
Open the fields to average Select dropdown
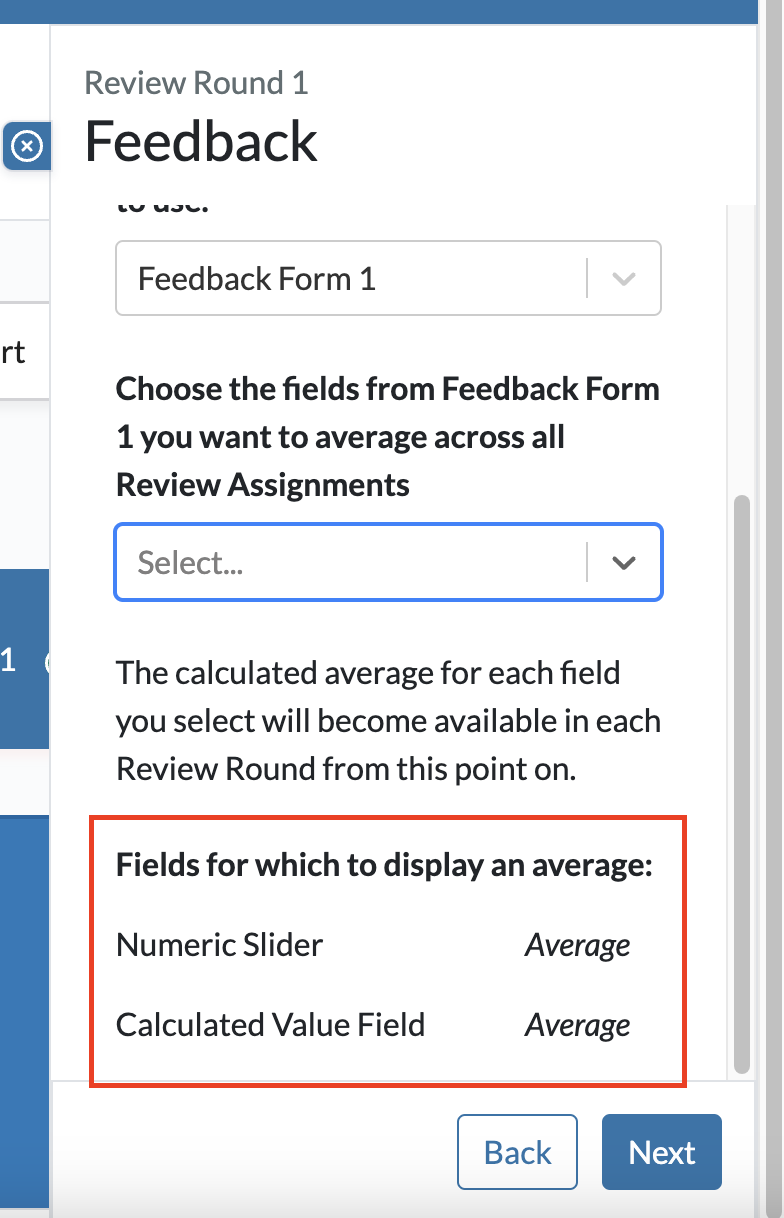[x=388, y=562]
